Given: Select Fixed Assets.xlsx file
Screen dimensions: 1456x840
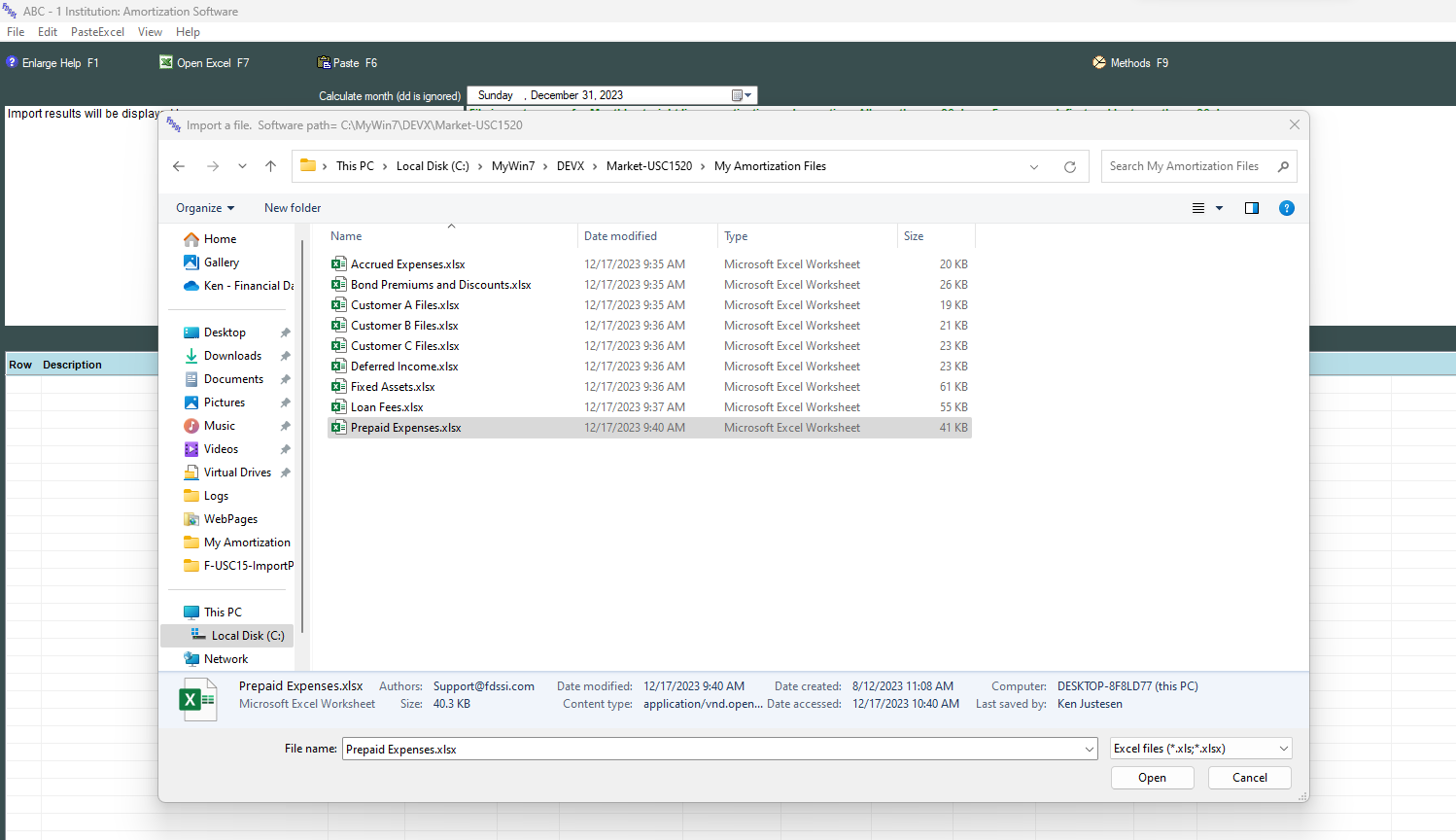Looking at the screenshot, I should 393,387.
